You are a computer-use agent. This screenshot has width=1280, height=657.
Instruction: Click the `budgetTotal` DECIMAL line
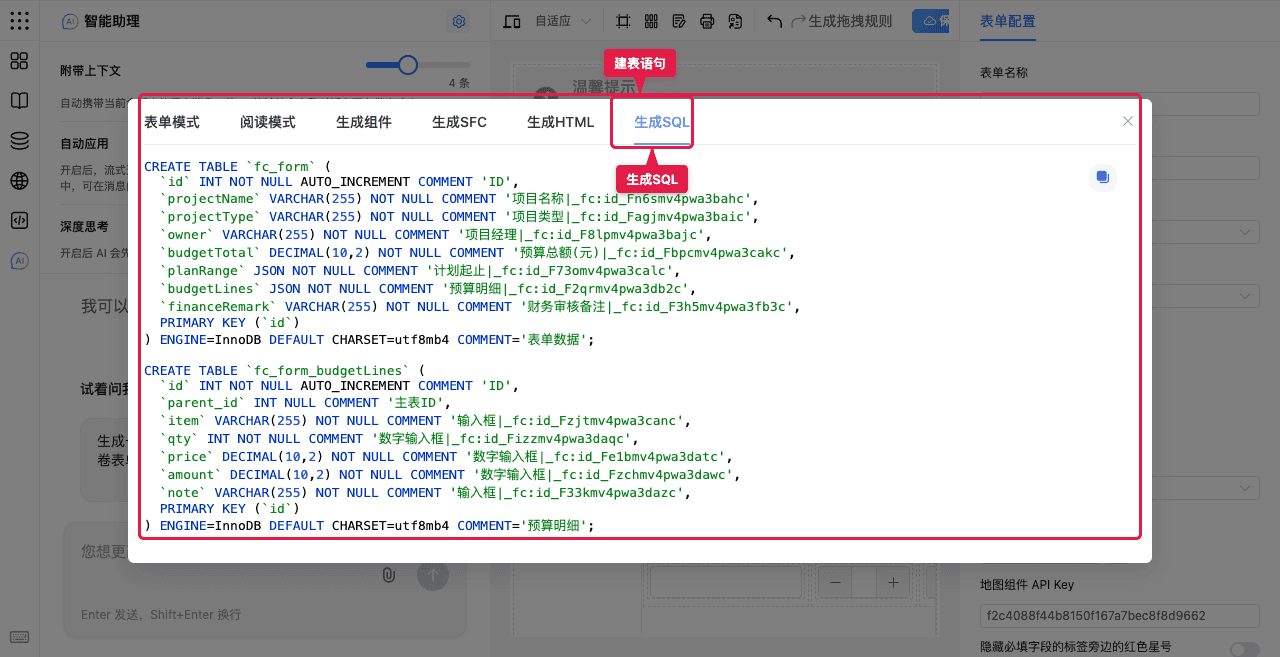[478, 253]
